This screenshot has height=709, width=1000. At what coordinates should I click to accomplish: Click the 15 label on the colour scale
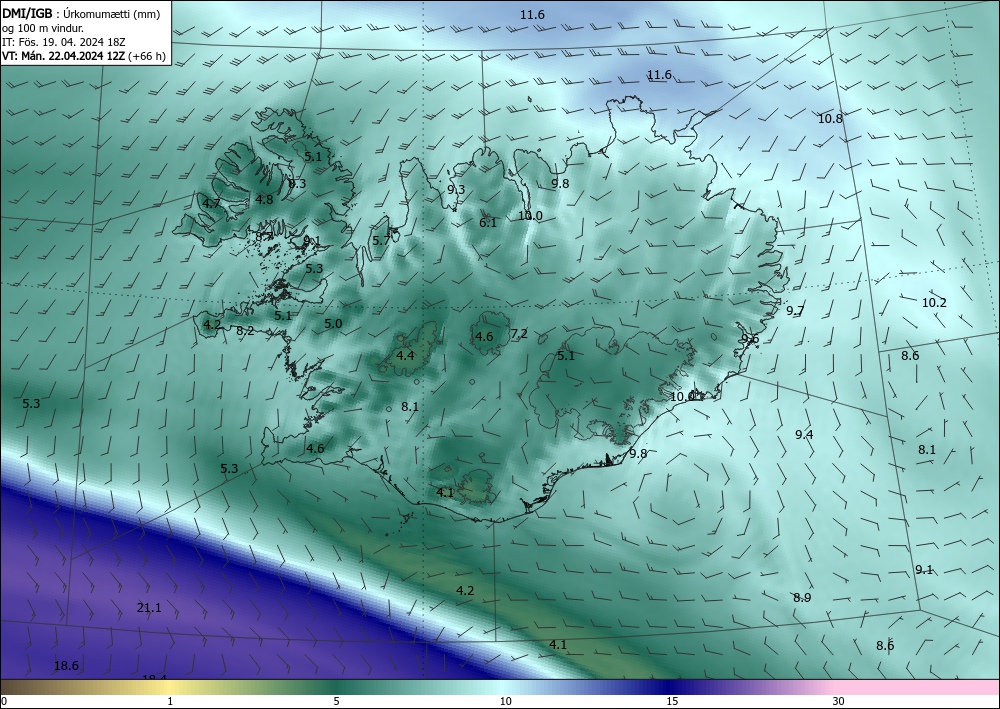672,702
